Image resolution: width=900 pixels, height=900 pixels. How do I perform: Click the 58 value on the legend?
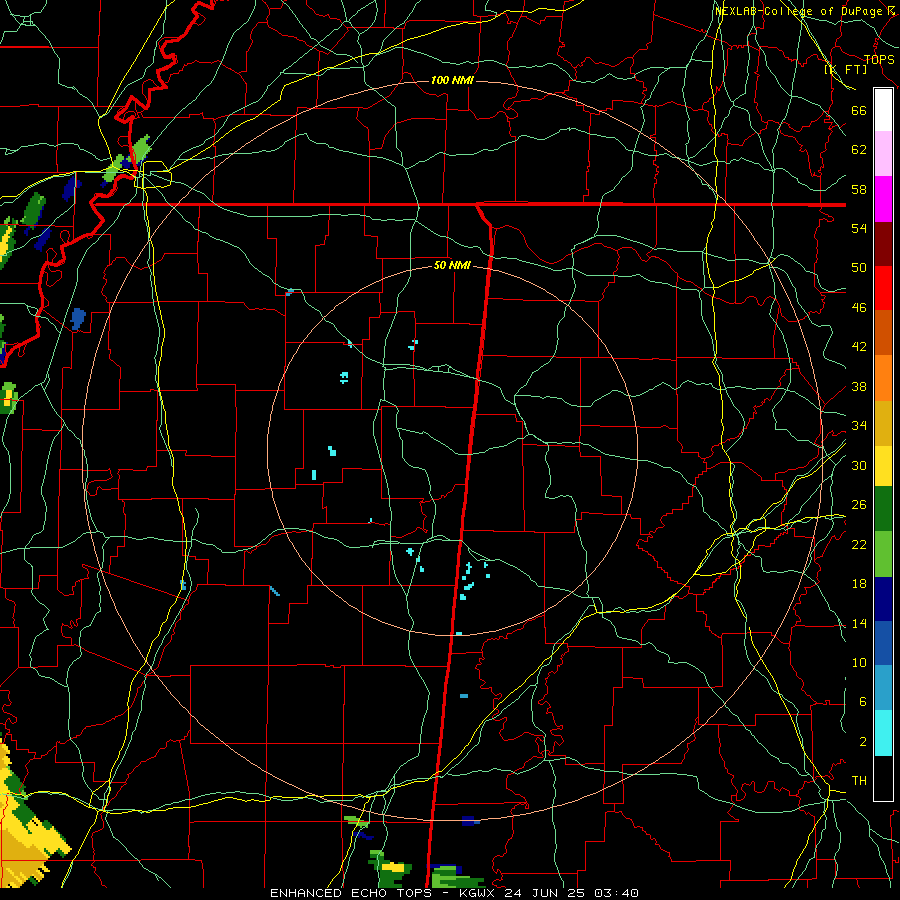(x=859, y=189)
